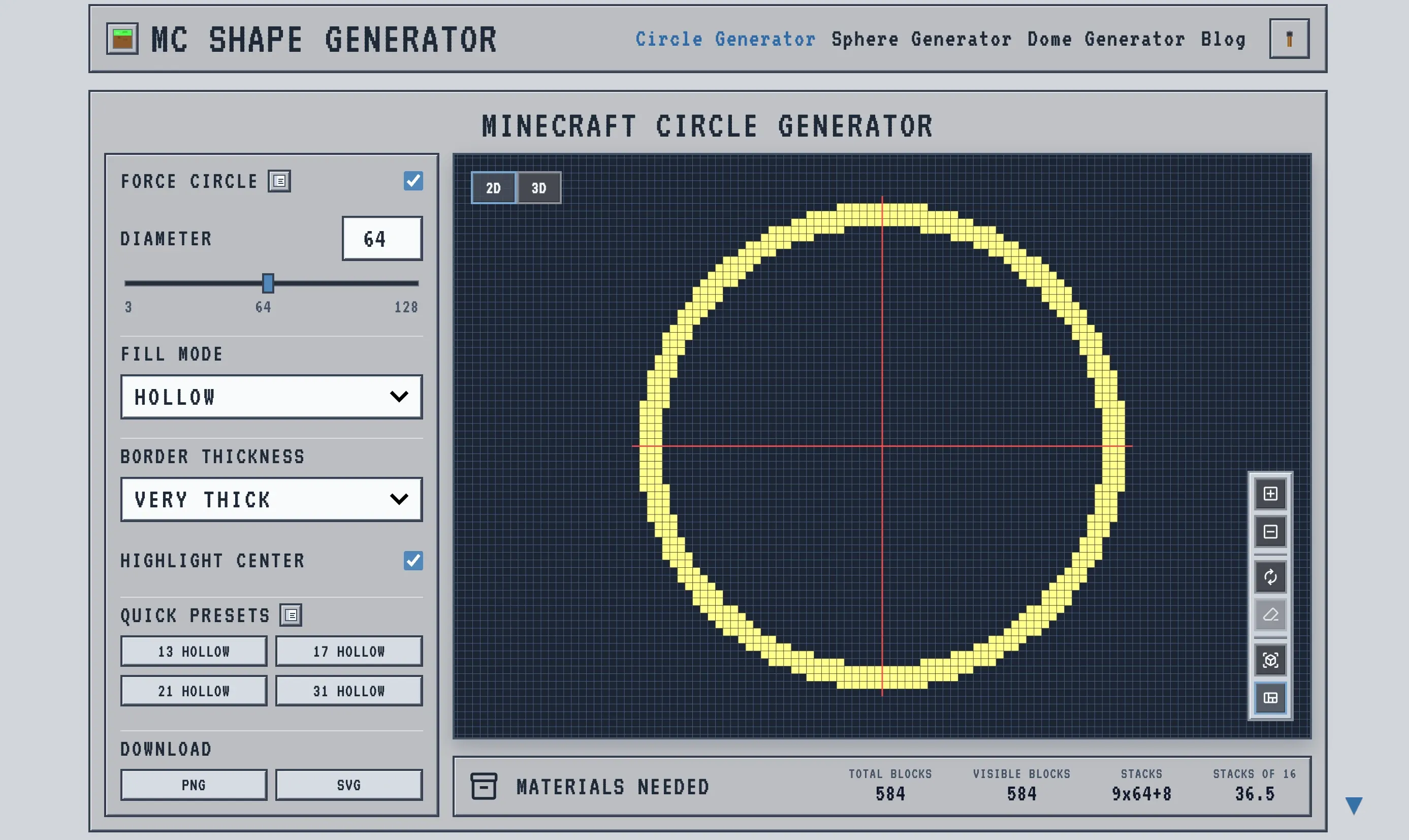Click the grass block logo icon

pyautogui.click(x=122, y=39)
